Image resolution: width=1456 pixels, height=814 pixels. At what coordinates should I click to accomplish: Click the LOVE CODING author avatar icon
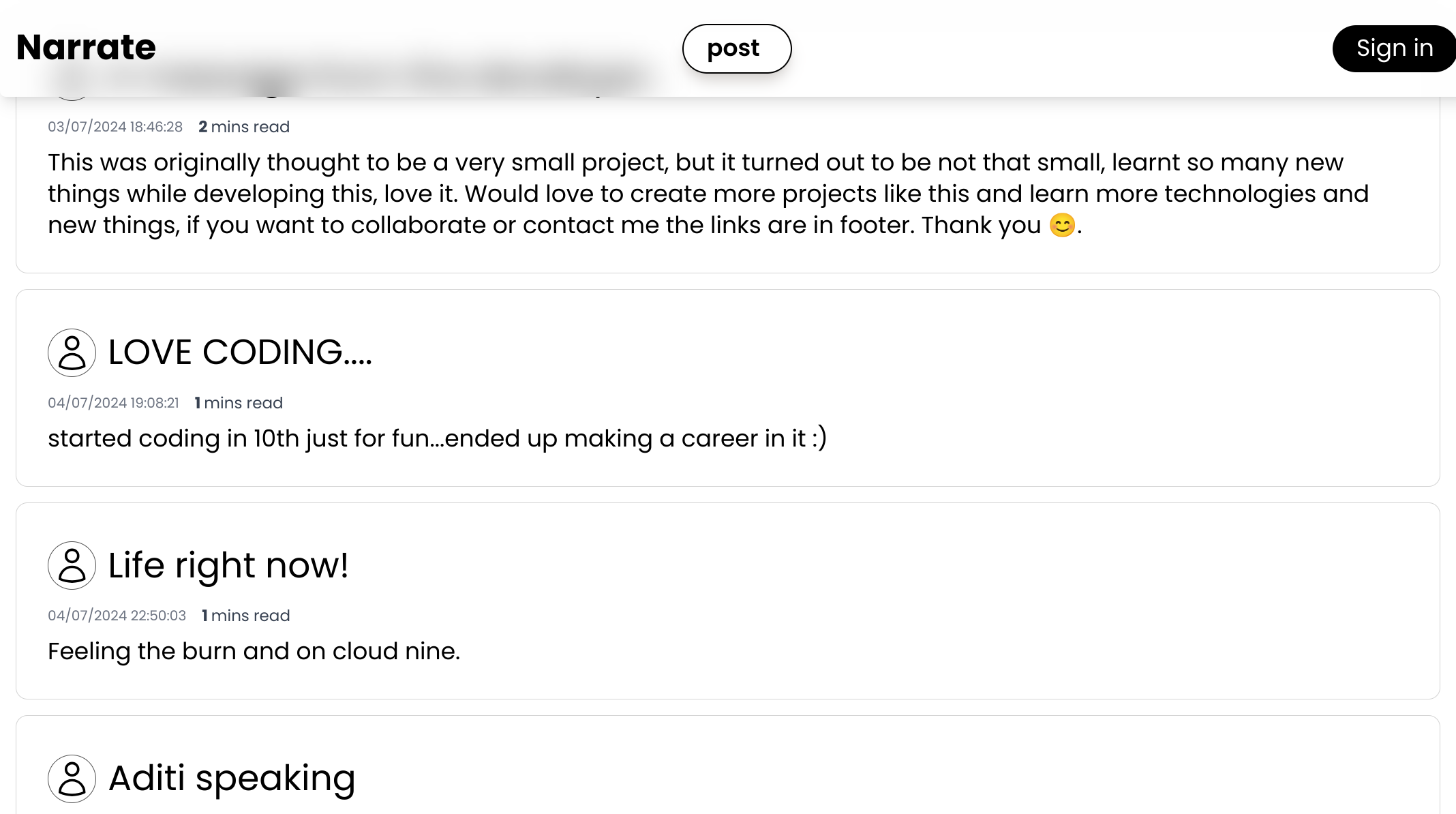pos(72,352)
